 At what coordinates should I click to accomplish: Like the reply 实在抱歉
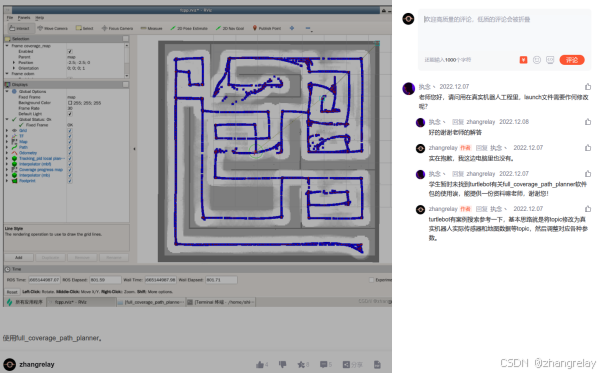588,148
